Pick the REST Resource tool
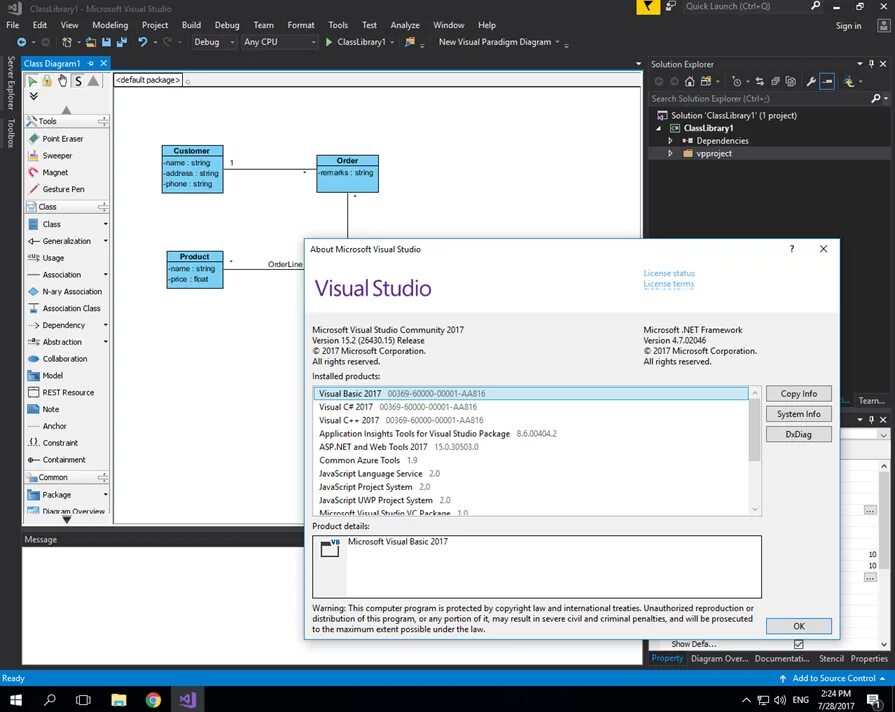The width and height of the screenshot is (895, 712). (x=61, y=392)
